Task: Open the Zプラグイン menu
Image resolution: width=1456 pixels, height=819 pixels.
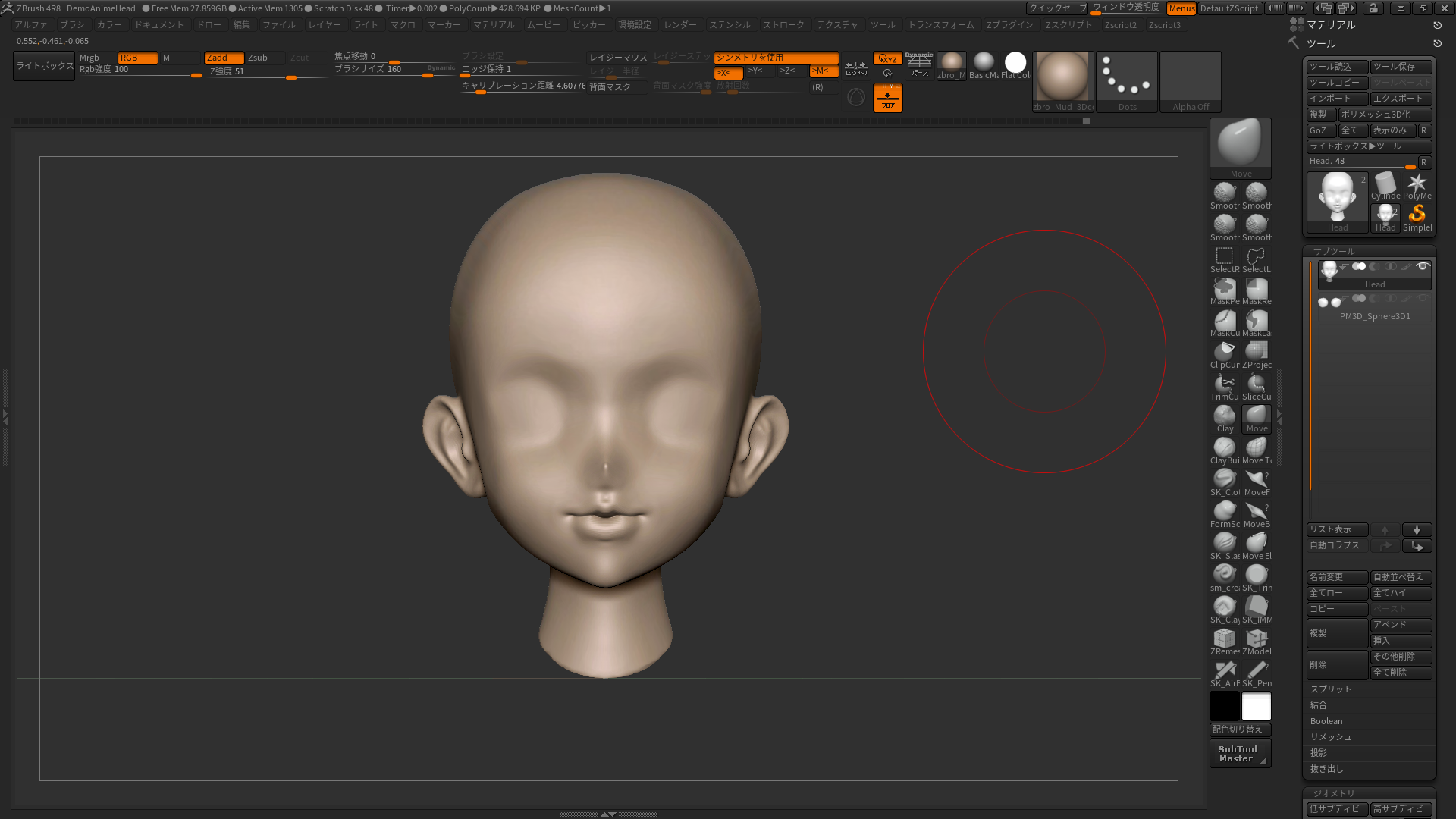Action: point(1009,25)
